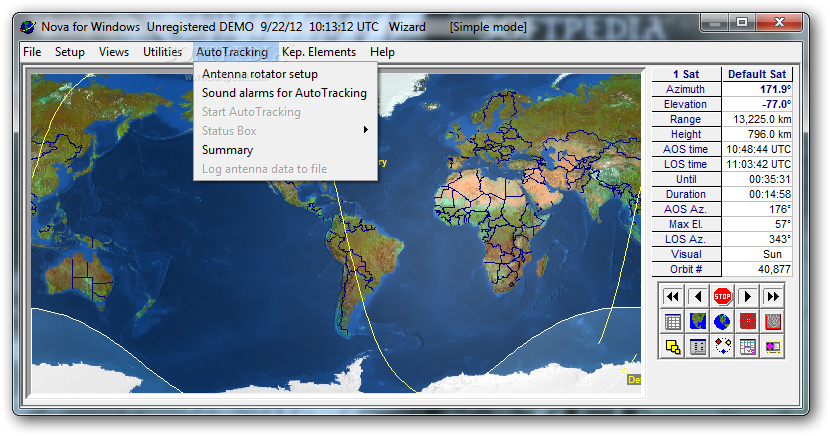The width and height of the screenshot is (830, 436).
Task: Select the round globe view icon
Action: pos(723,321)
